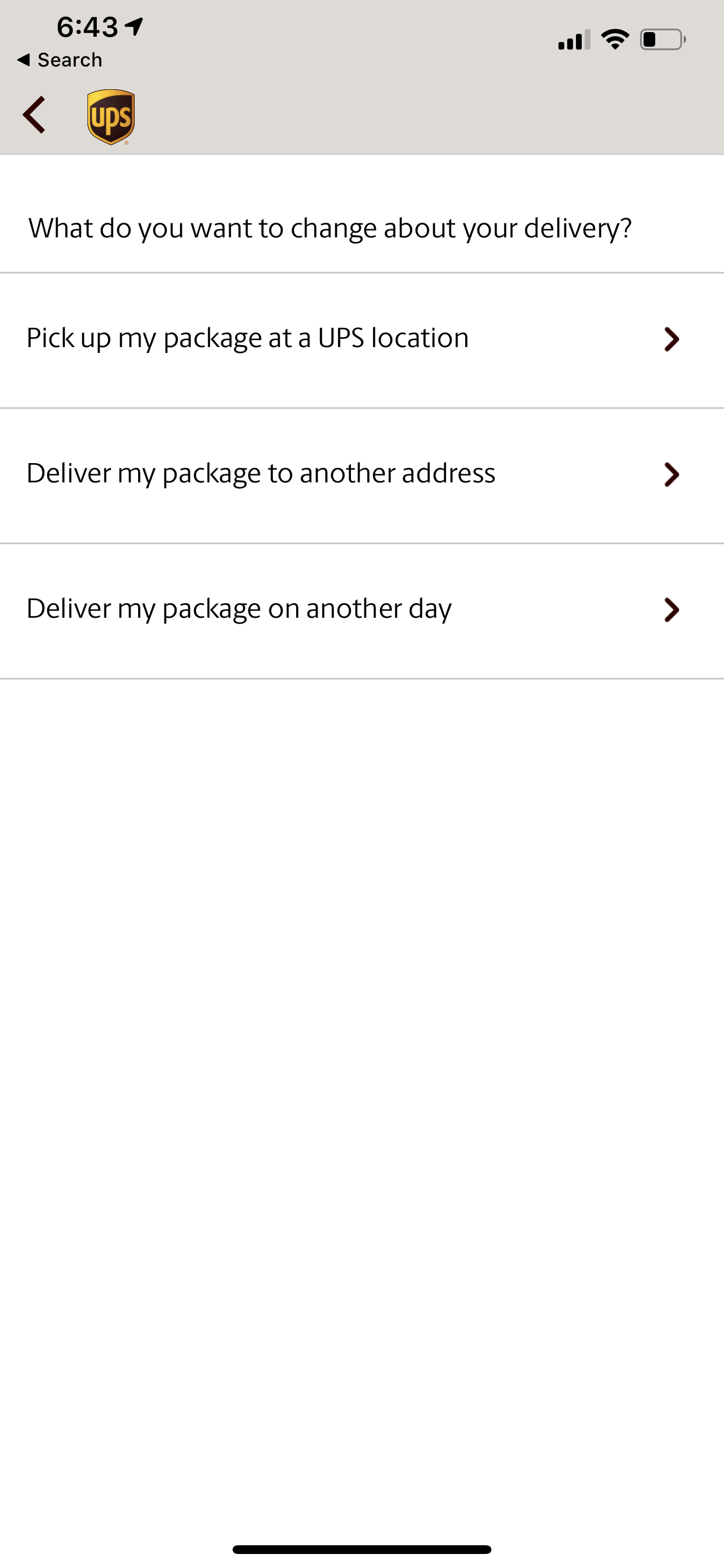Tap the delivery change question heading
The height and width of the screenshot is (1568, 724).
pos(330,229)
